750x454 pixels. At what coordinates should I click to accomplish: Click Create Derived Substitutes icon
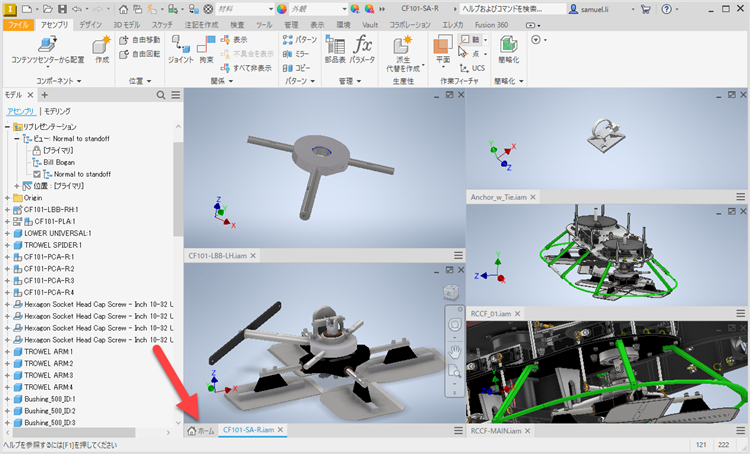[x=403, y=45]
